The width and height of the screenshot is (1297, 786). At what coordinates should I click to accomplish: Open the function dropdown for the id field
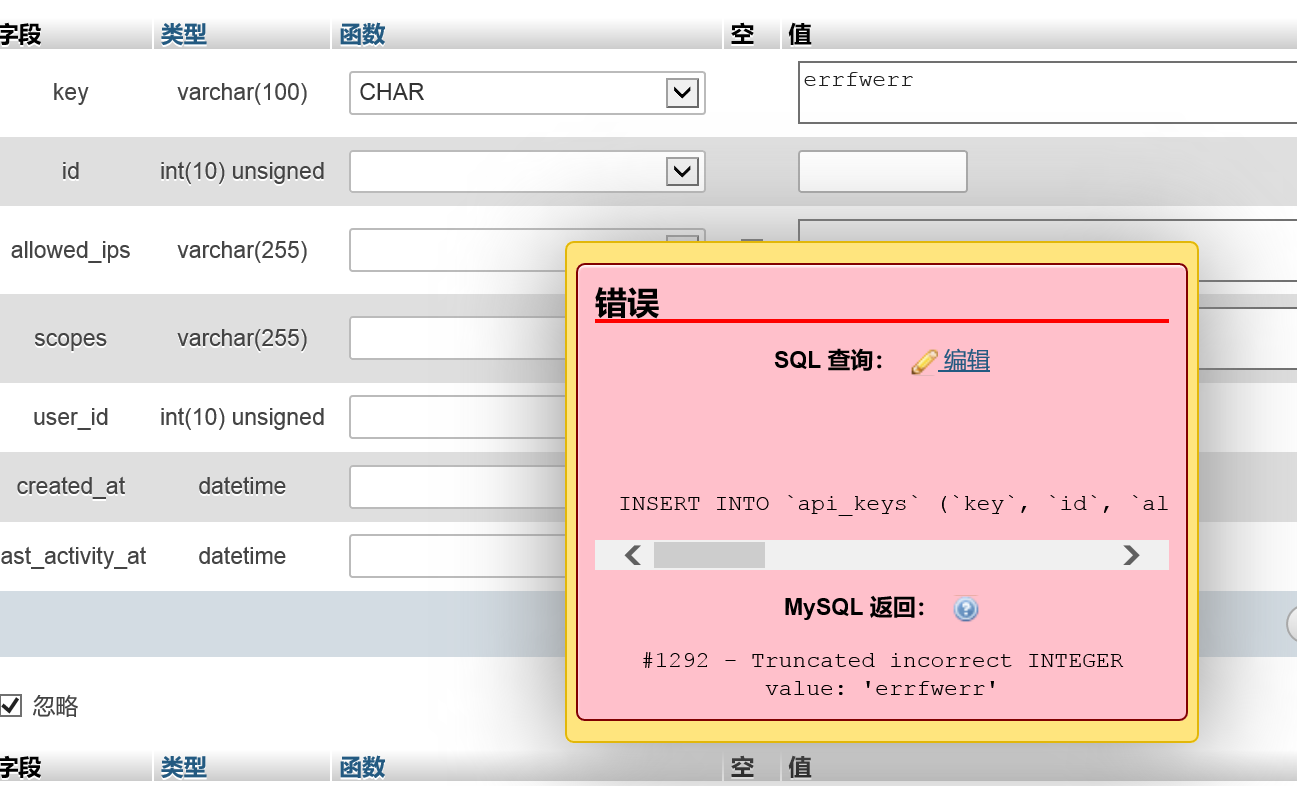tap(683, 171)
